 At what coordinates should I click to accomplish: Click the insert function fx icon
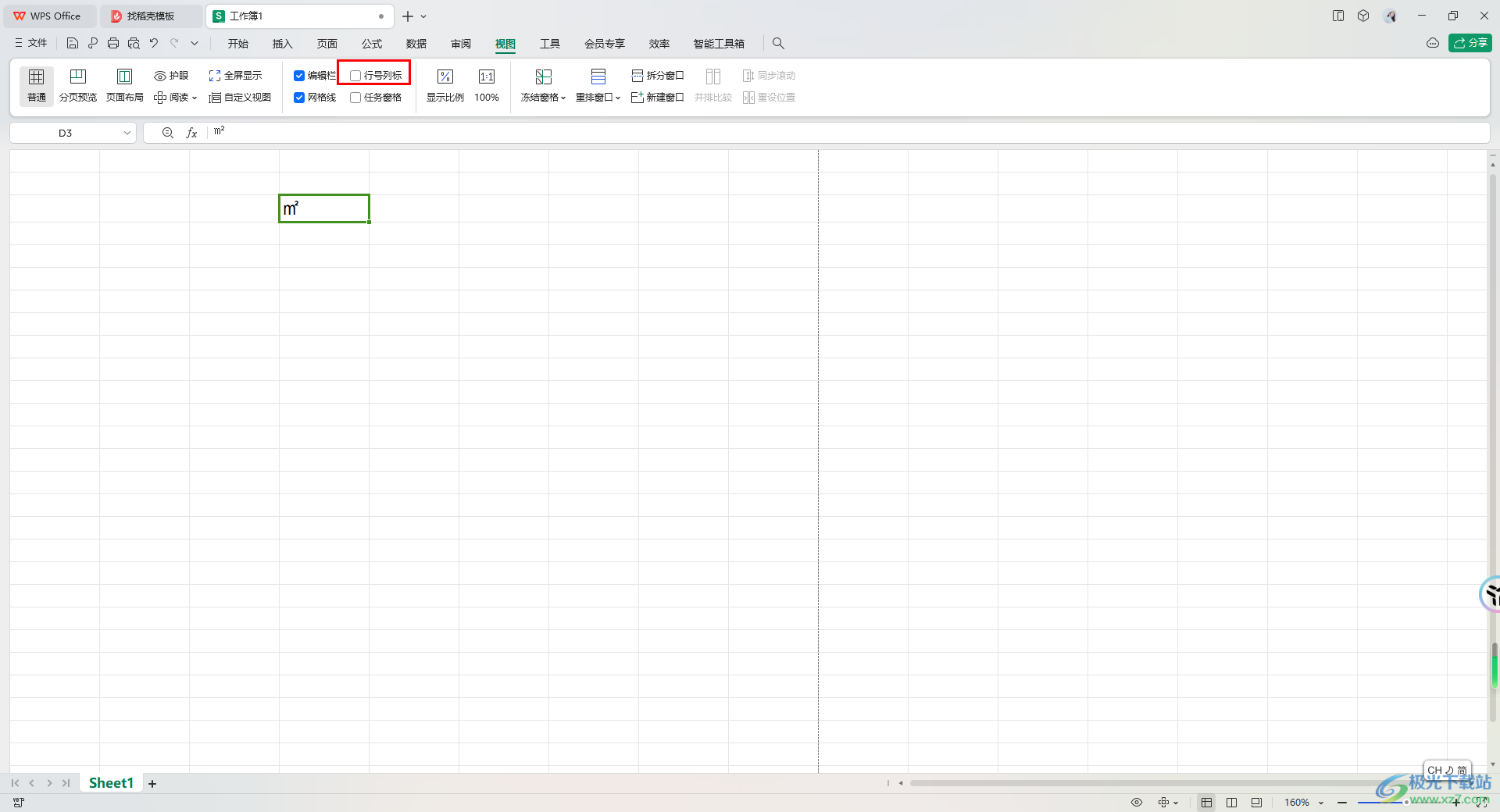pyautogui.click(x=191, y=134)
